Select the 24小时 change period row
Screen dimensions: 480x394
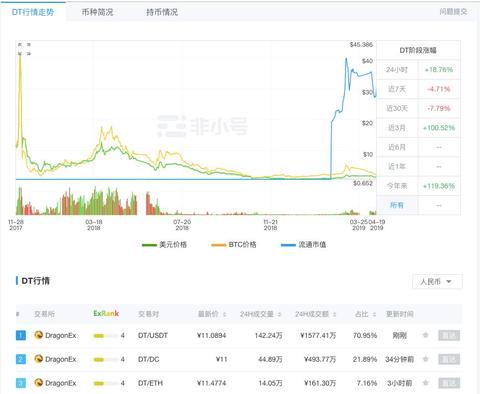(418, 70)
